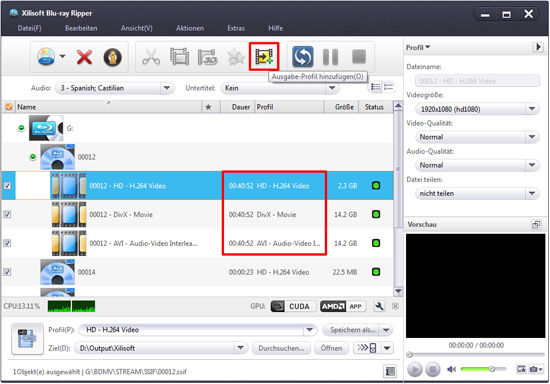Mute preview with the speaker icon
This screenshot has width=550, height=384.
tap(451, 369)
